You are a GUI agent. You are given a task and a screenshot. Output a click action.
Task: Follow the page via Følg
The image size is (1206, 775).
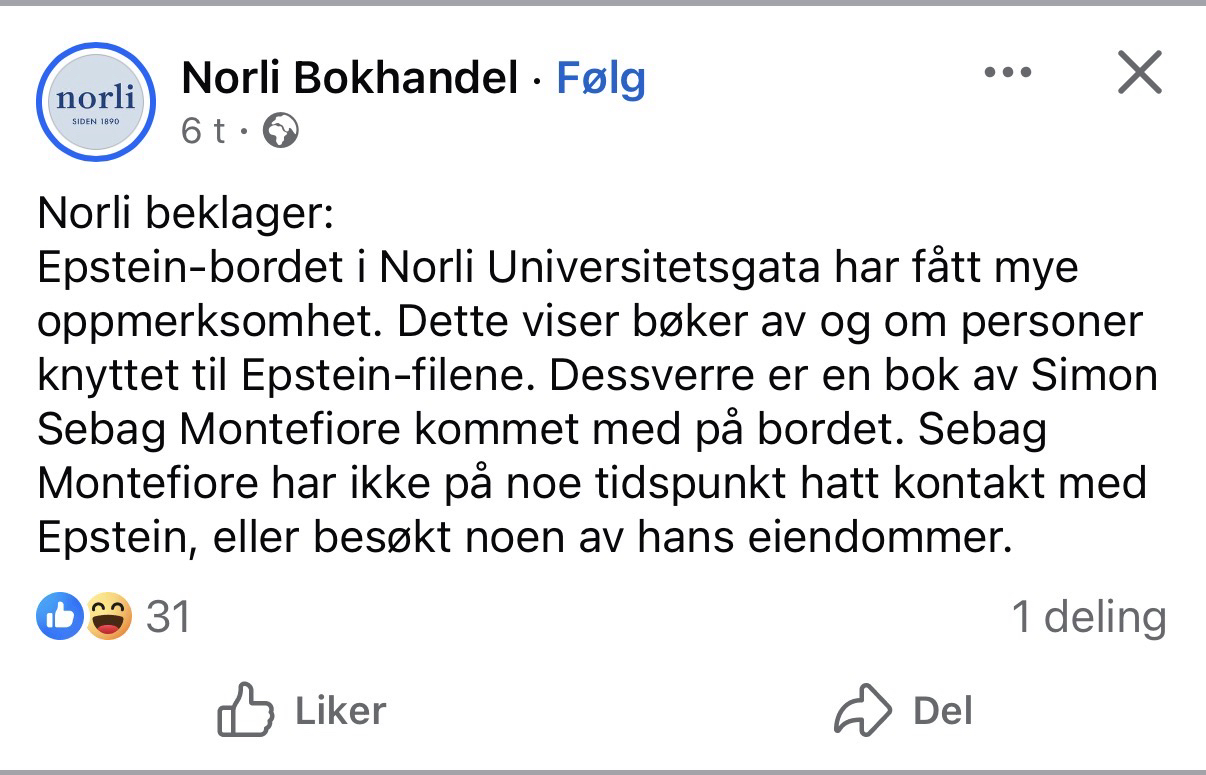[x=601, y=78]
